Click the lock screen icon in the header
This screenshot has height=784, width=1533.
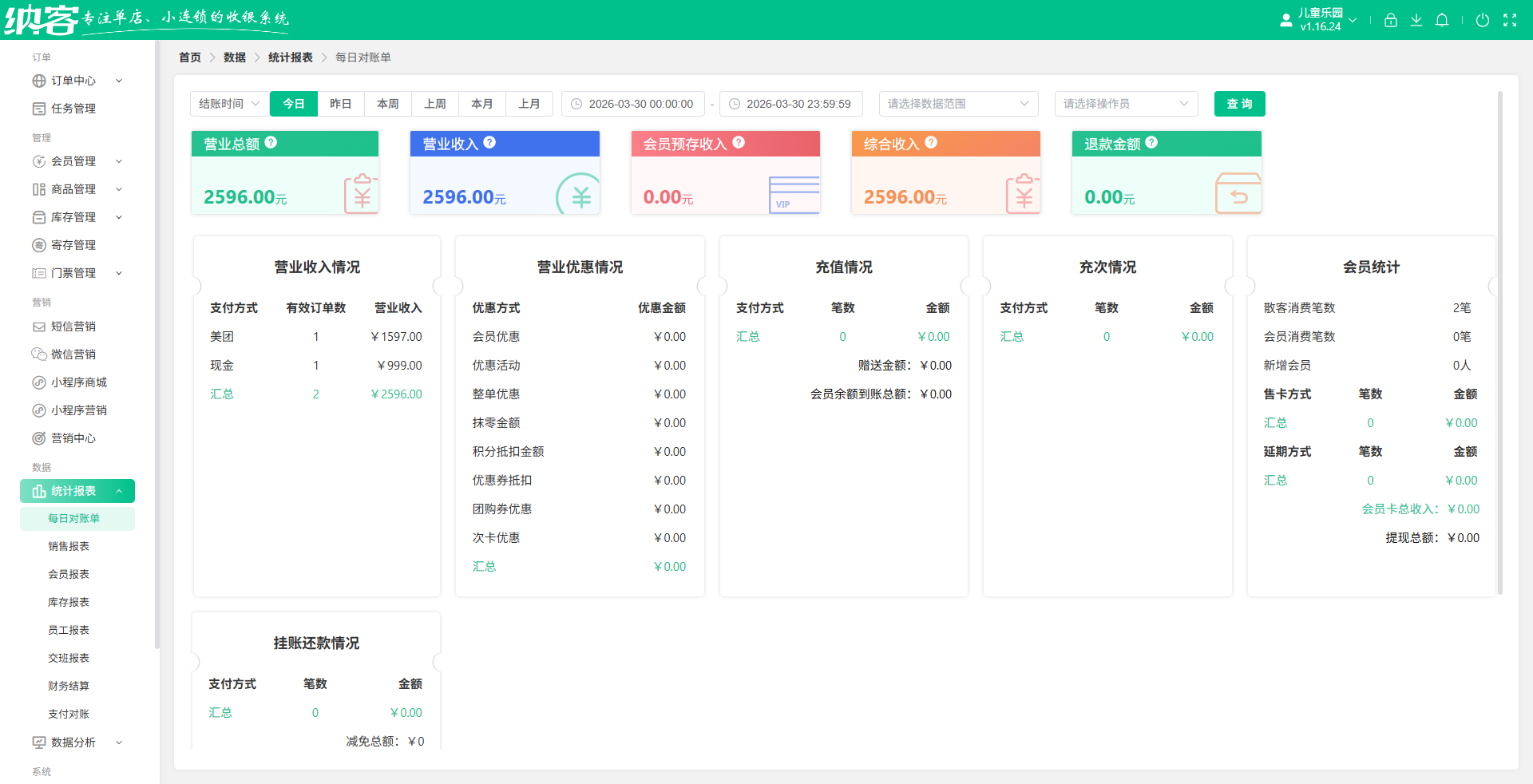[x=1390, y=20]
